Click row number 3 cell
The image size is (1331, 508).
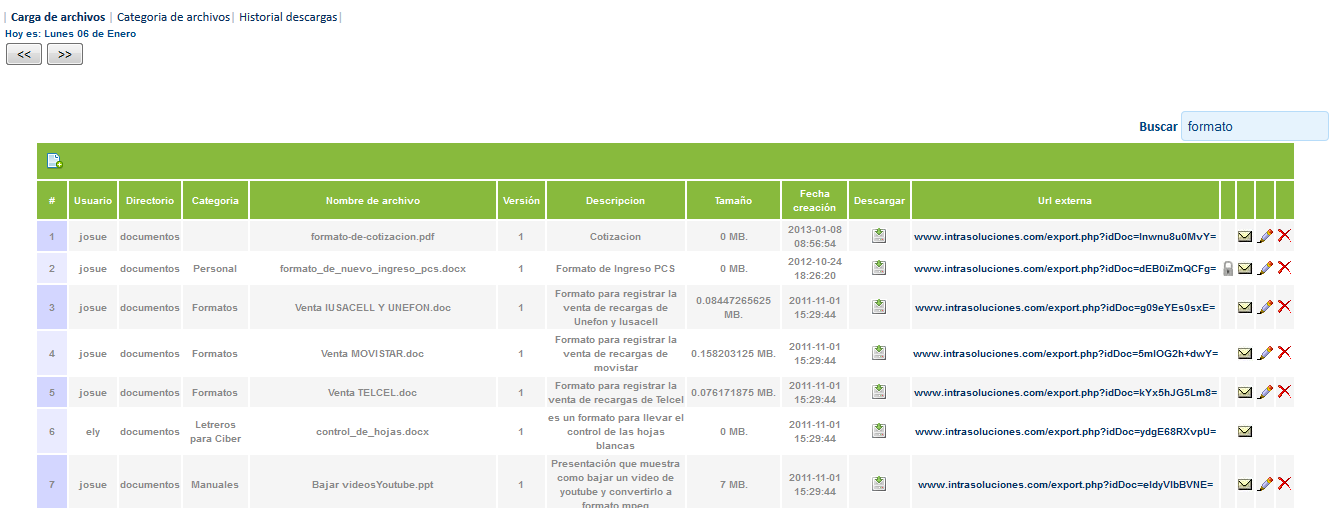(52, 307)
